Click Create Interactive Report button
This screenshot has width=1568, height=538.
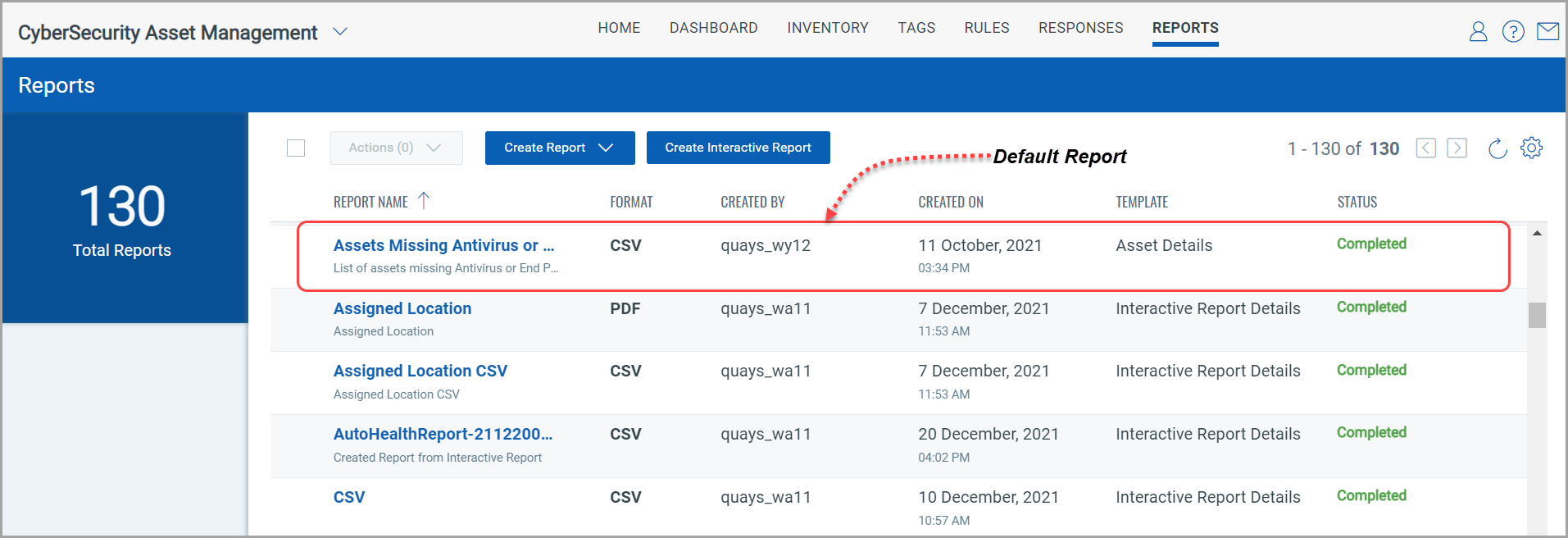(x=738, y=148)
